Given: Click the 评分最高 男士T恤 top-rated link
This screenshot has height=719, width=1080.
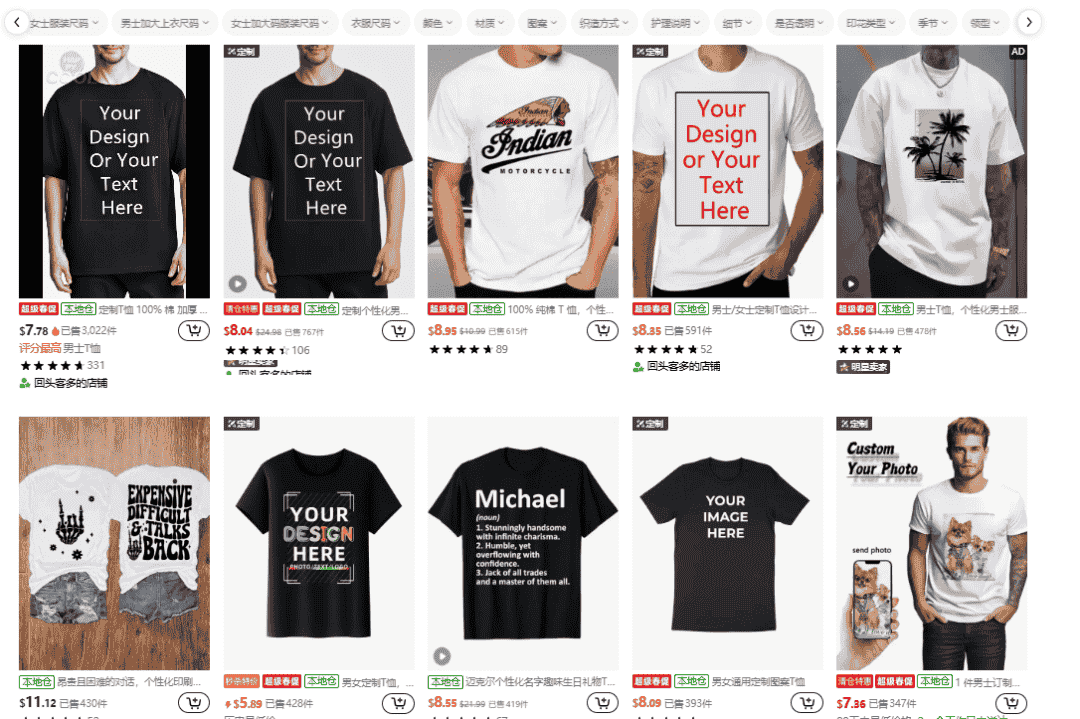Looking at the screenshot, I should click(60, 348).
